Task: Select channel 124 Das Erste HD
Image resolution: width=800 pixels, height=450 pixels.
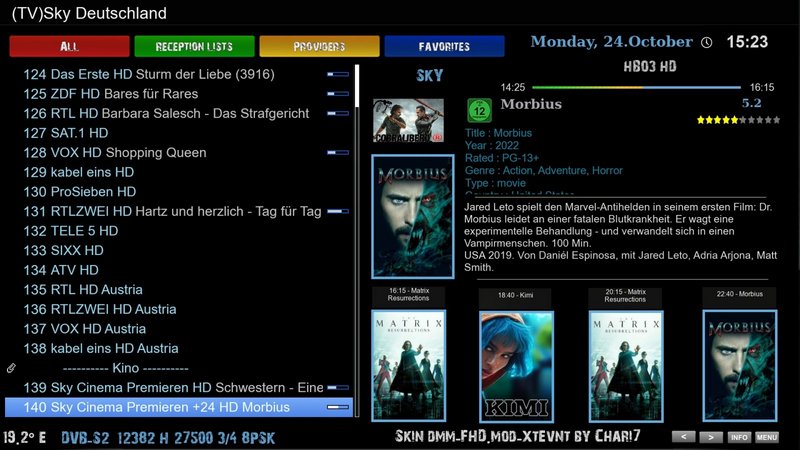Action: point(179,74)
